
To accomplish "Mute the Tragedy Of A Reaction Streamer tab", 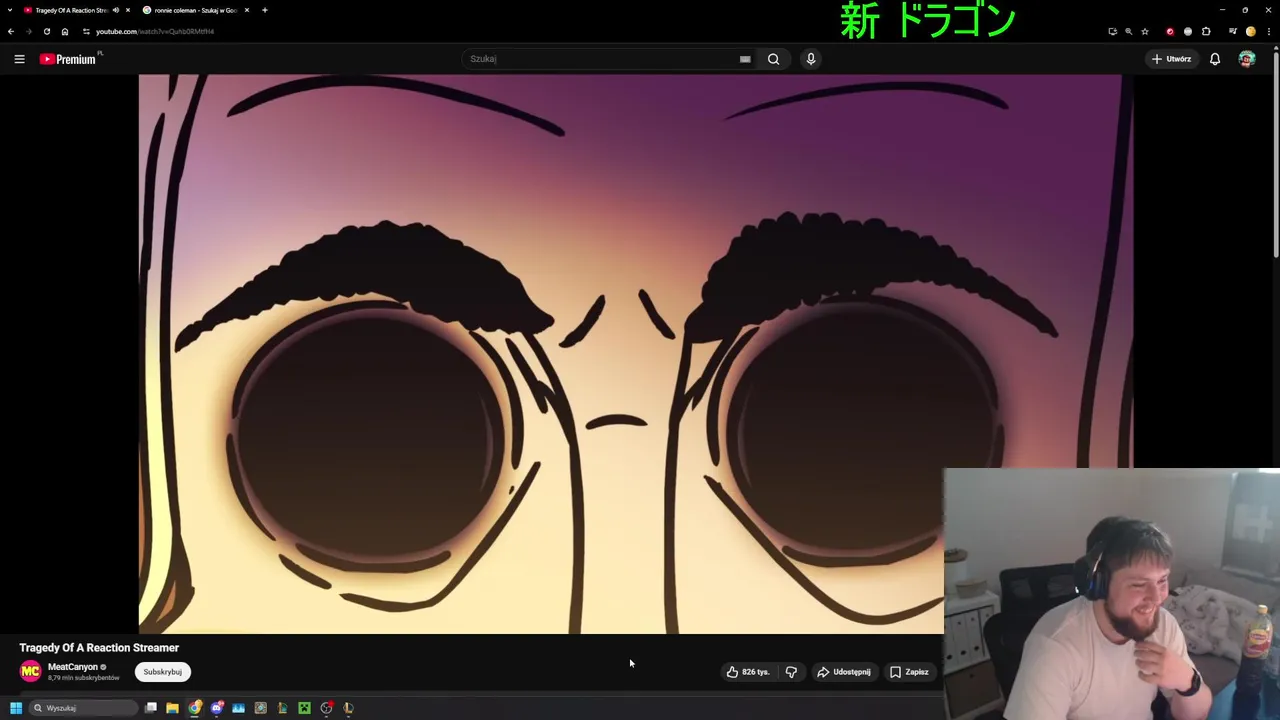I will click(x=116, y=10).
